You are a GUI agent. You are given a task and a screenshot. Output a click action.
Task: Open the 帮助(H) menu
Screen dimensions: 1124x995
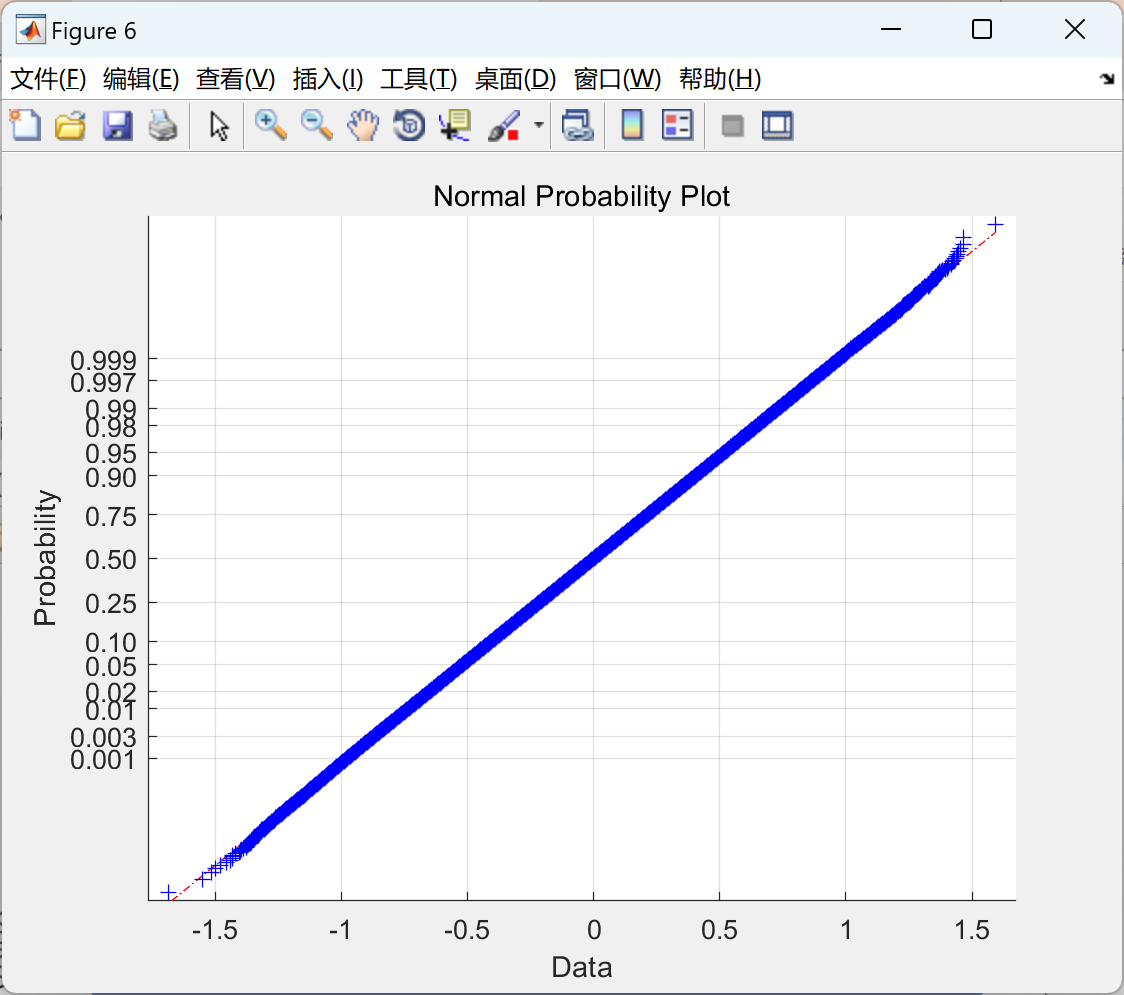coord(720,79)
